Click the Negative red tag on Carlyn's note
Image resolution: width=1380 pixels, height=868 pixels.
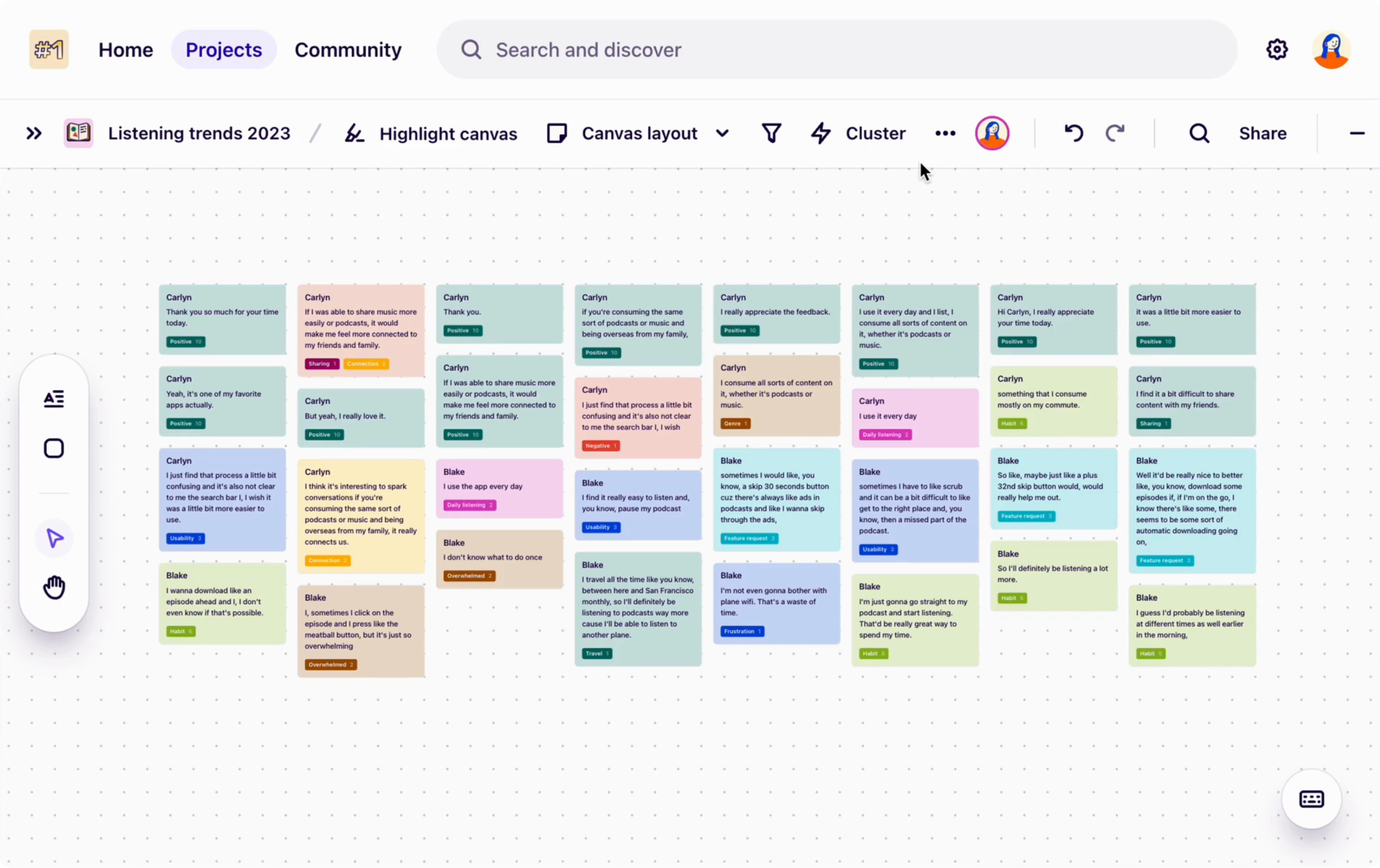[600, 445]
